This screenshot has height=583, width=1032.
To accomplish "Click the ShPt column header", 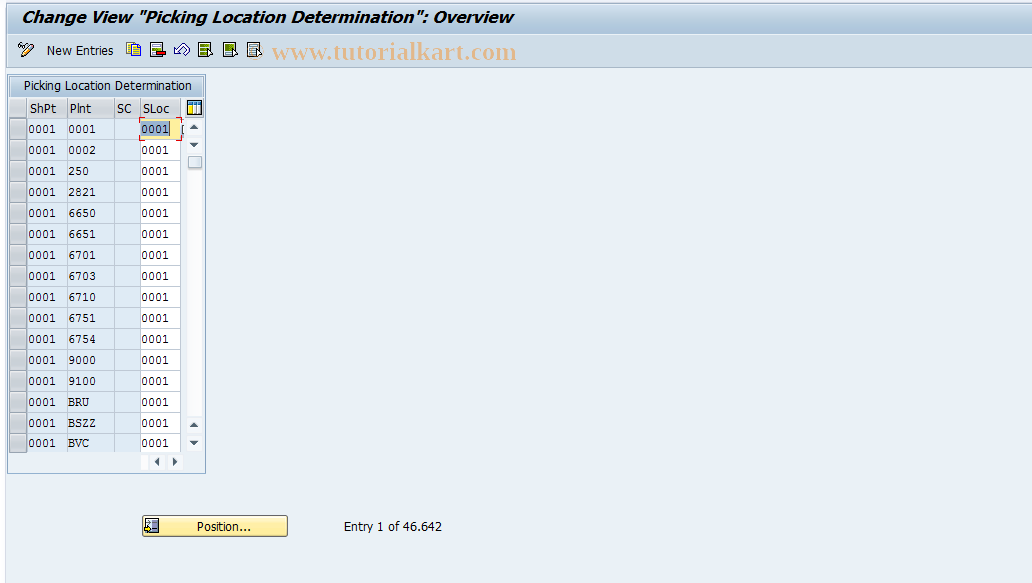I will [x=47, y=109].
